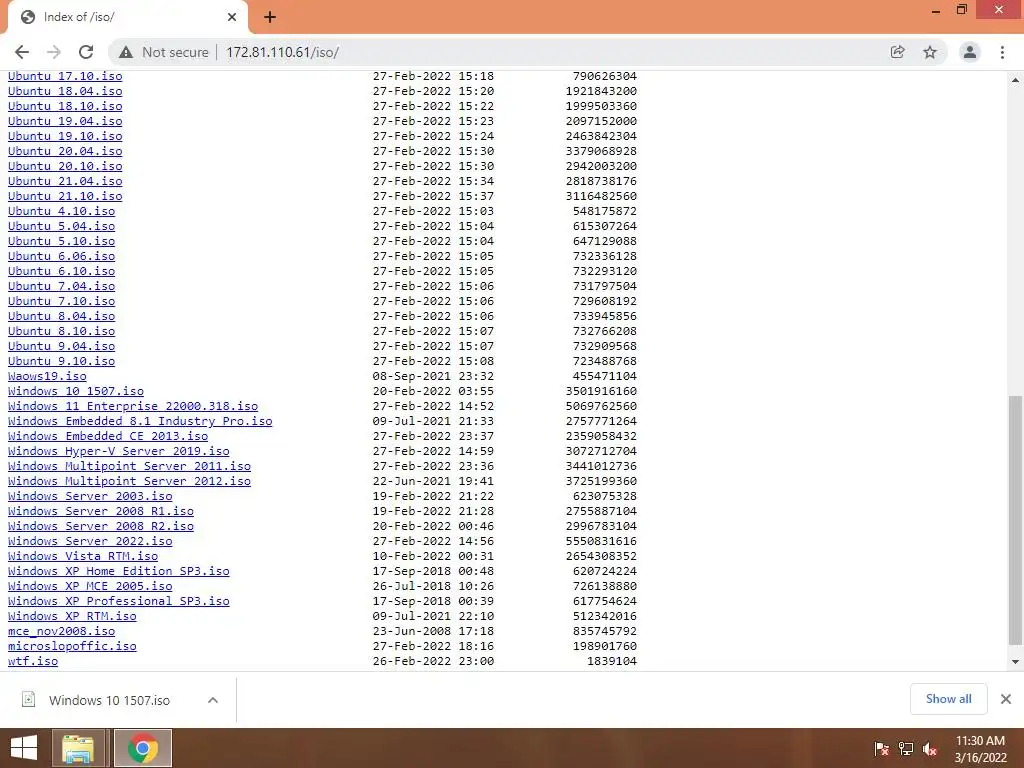The image size is (1024, 768).
Task: Open the wtf.iso link
Action: (x=33, y=662)
